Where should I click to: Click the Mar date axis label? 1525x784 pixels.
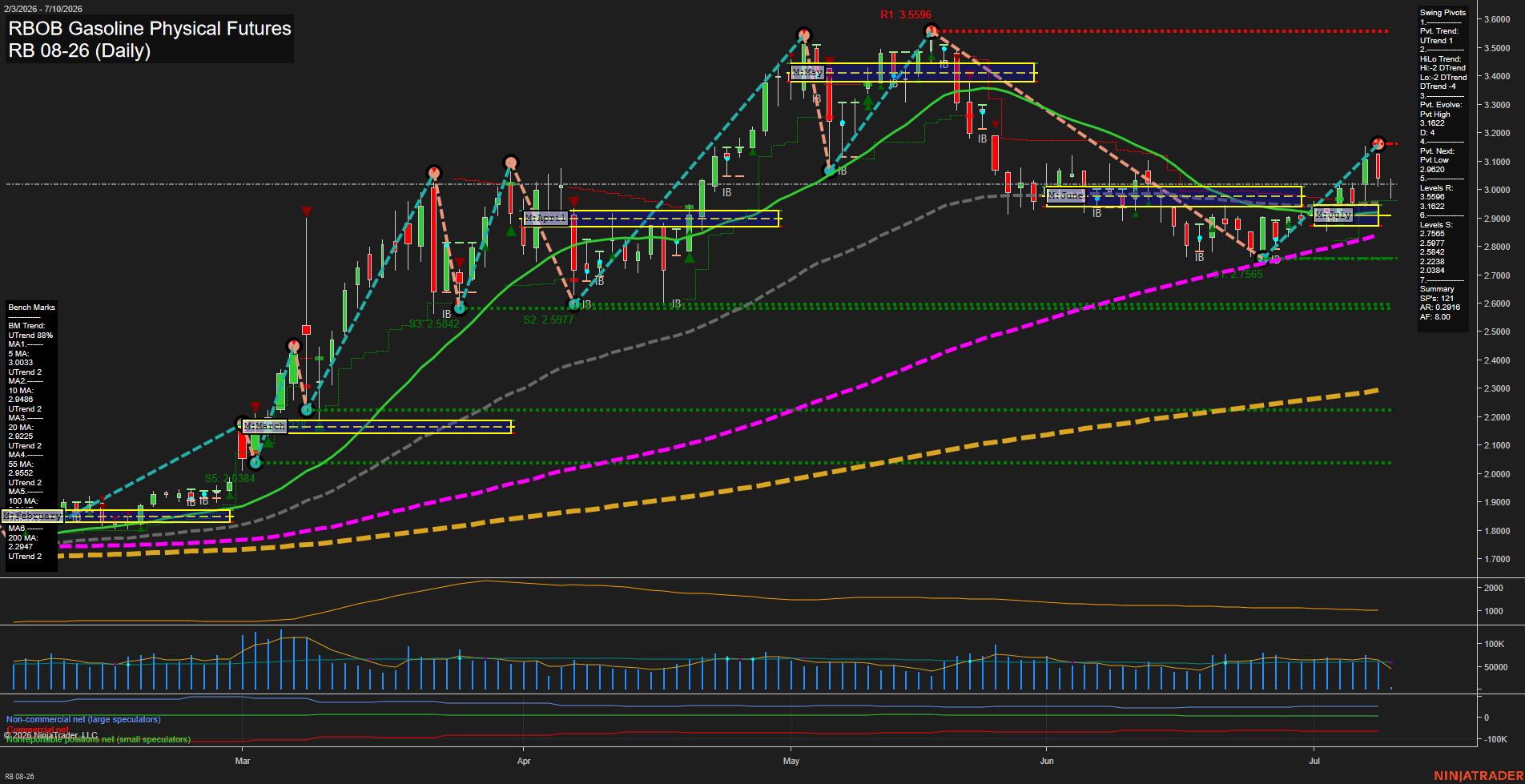[243, 761]
